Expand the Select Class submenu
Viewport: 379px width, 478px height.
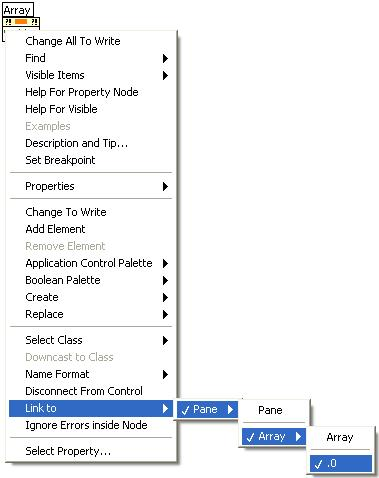click(91, 340)
